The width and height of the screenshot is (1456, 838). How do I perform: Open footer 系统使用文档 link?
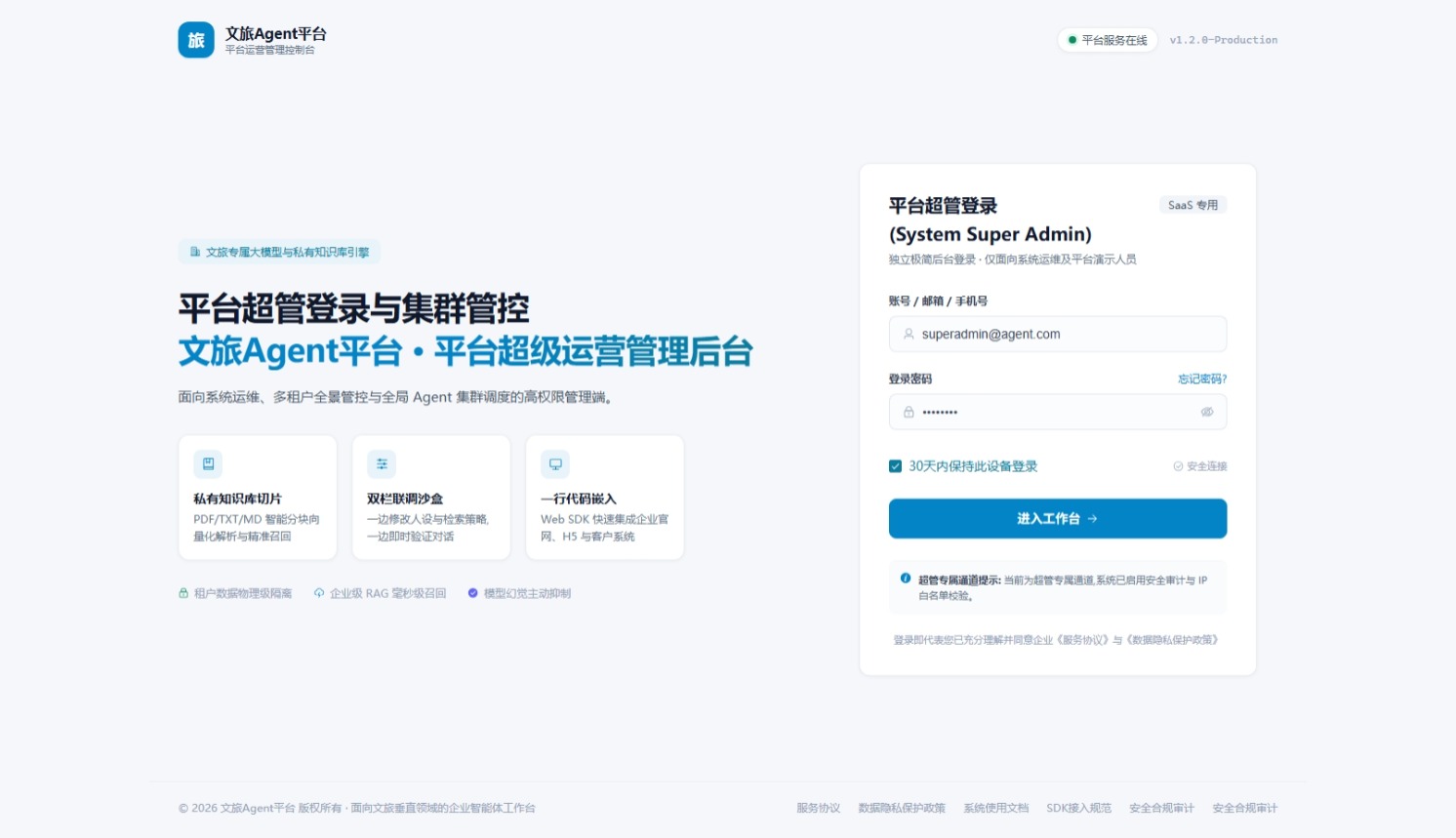tap(995, 808)
